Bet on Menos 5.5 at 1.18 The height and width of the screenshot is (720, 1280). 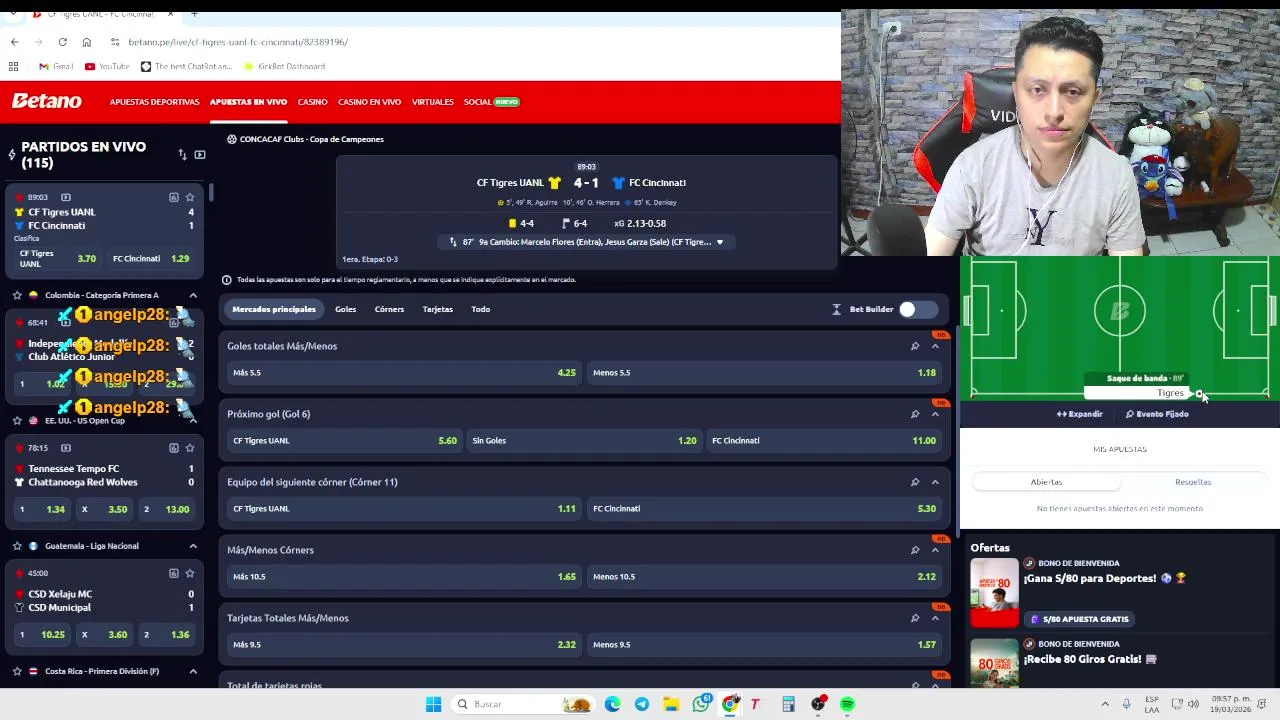pyautogui.click(x=764, y=373)
